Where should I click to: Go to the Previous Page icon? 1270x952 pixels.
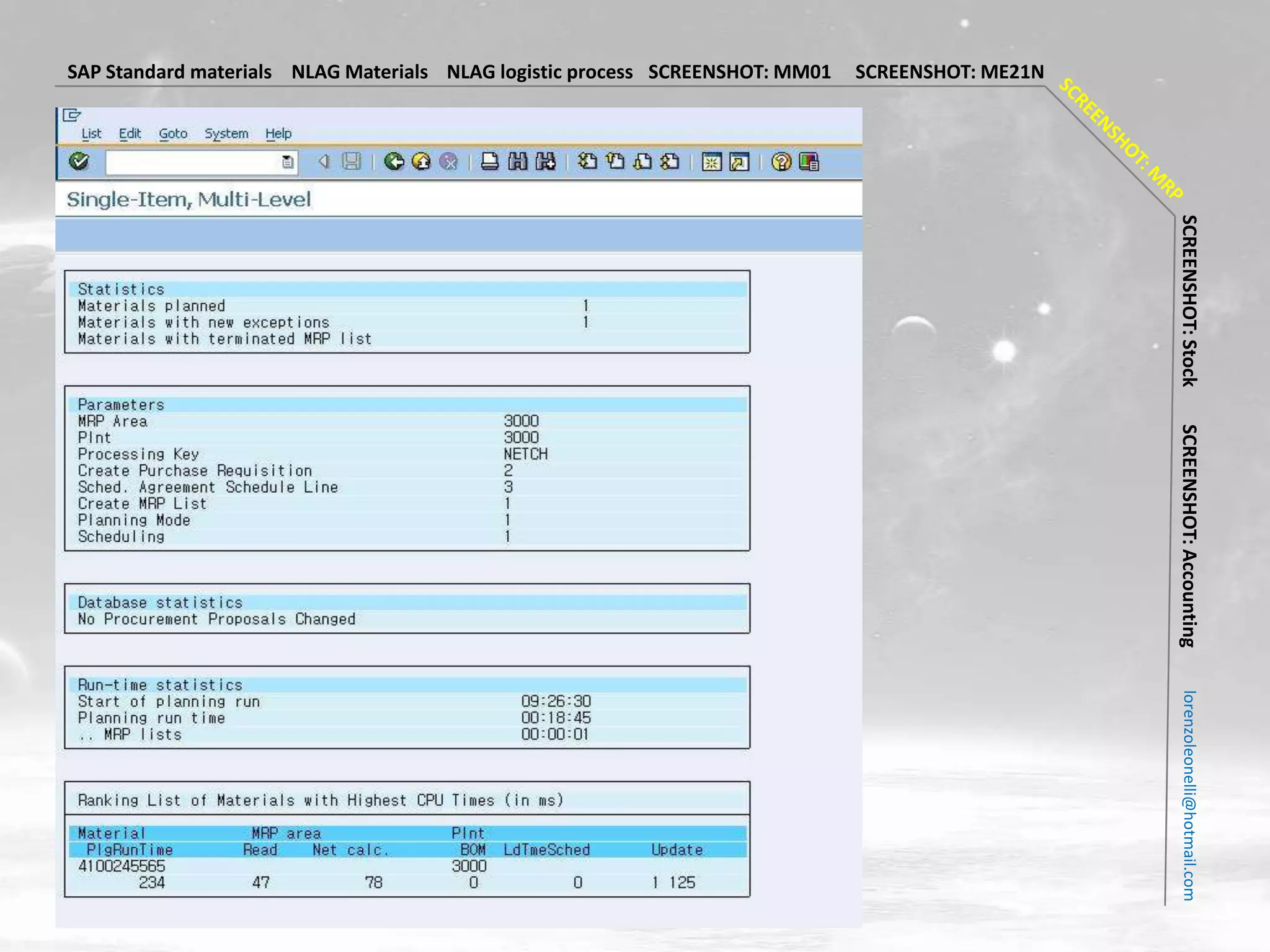615,162
